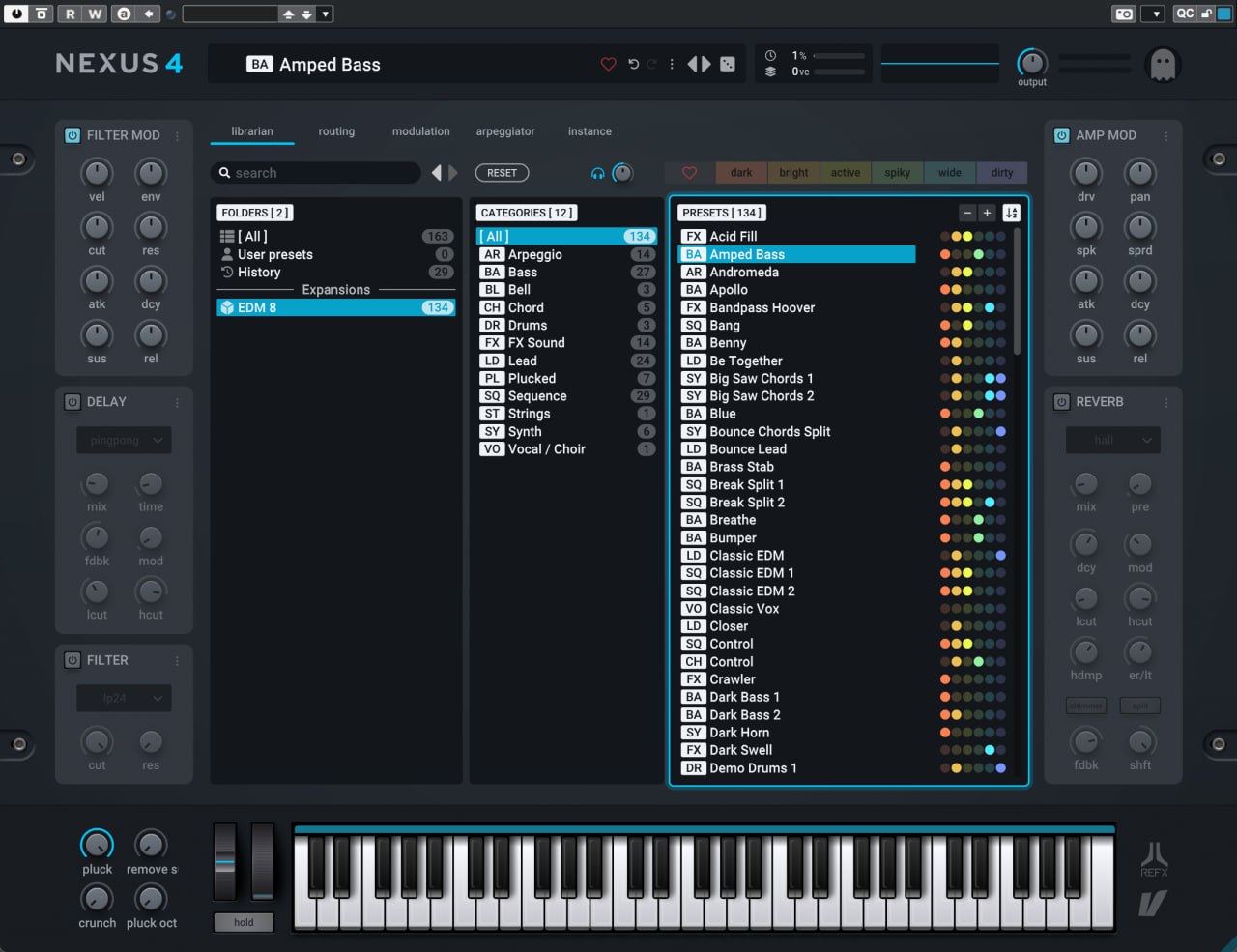Viewport: 1237px width, 952px height.
Task: Click the favorites heart filter above the presets list
Action: coord(689,173)
